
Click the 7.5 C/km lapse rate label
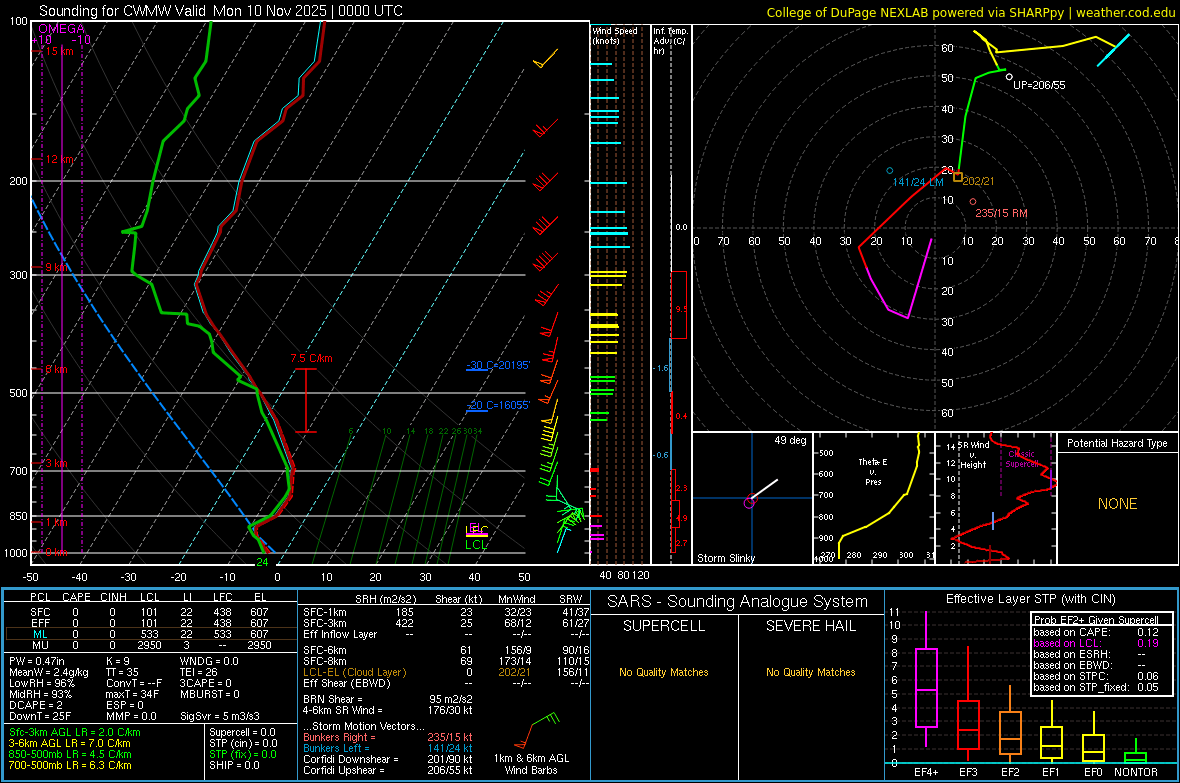click(x=311, y=358)
